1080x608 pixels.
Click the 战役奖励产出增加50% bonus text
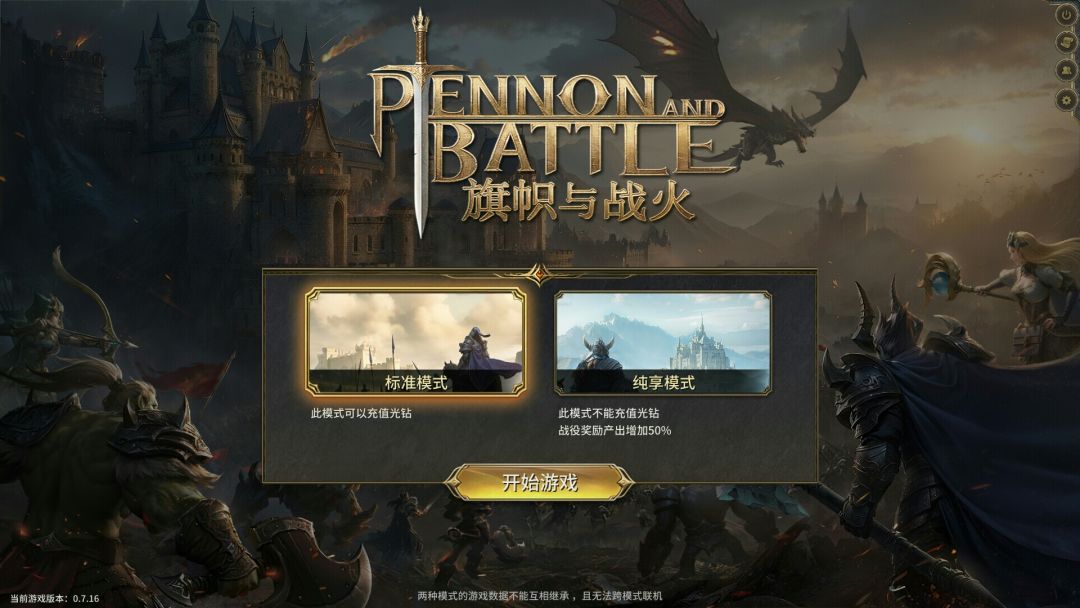click(614, 430)
